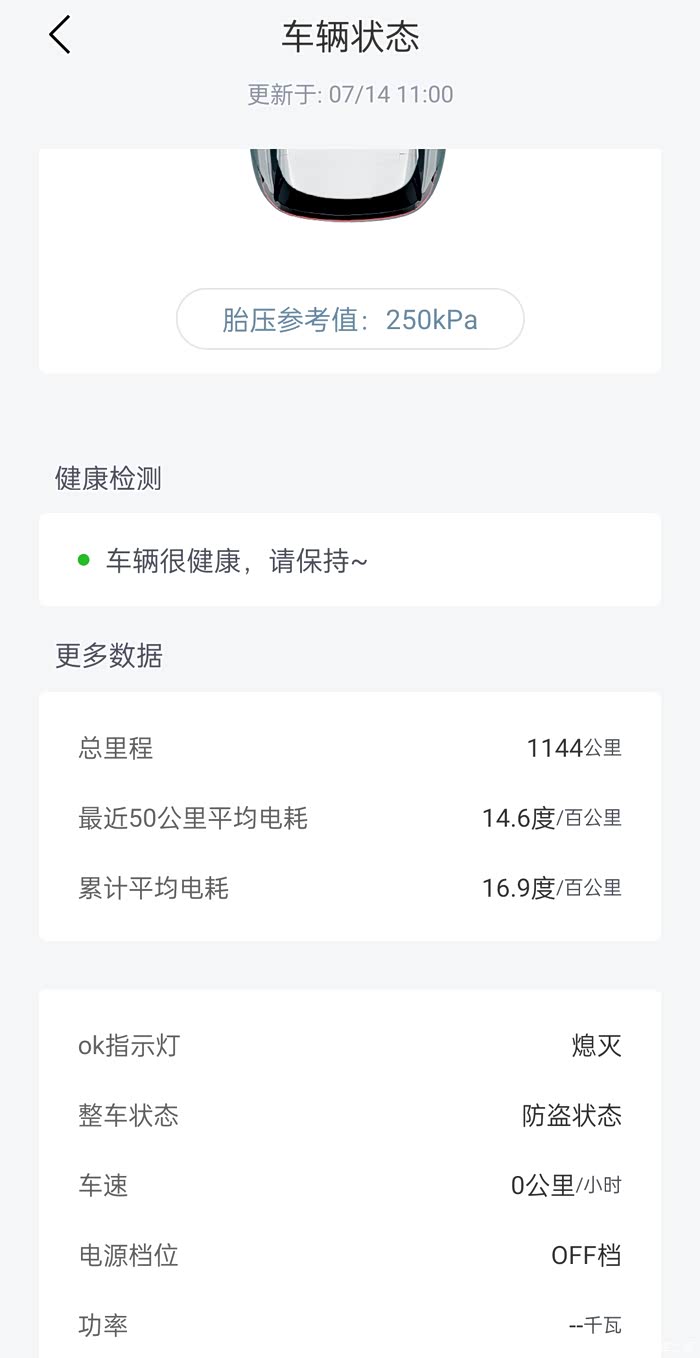Tap the ok指示灯 label
The width and height of the screenshot is (700, 1358).
tap(129, 1046)
